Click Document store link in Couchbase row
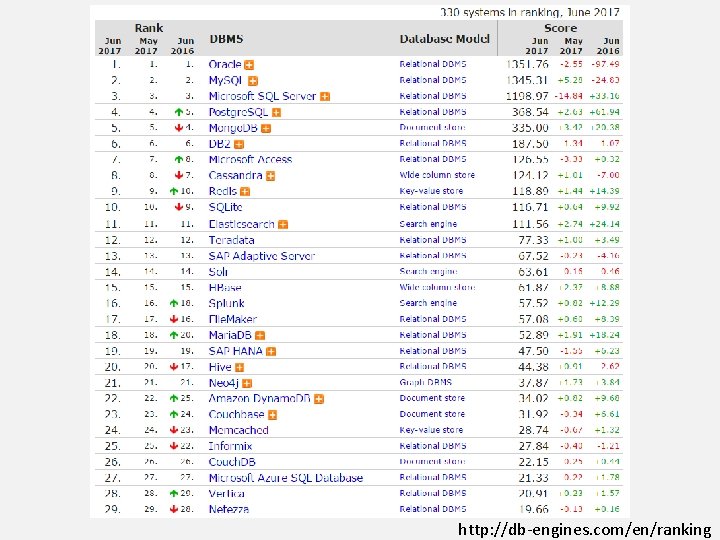 pyautogui.click(x=432, y=414)
